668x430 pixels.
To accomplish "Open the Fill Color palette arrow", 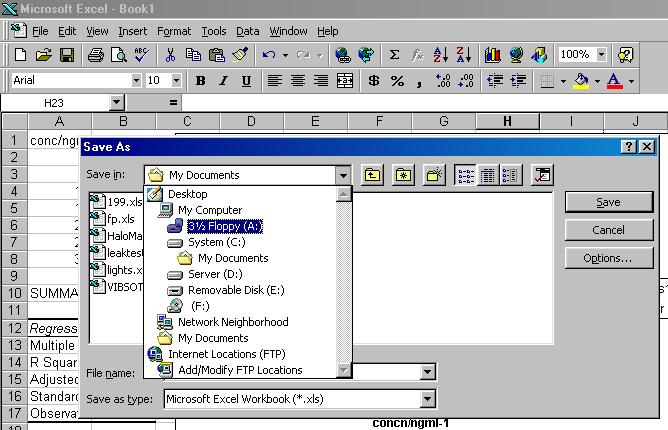I will [x=597, y=81].
